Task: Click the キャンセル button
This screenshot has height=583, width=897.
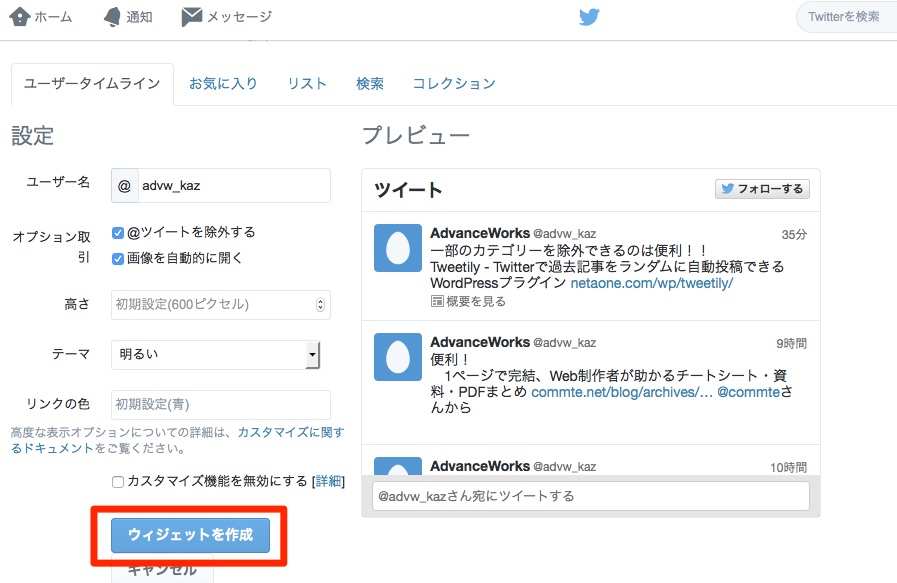Action: point(162,569)
